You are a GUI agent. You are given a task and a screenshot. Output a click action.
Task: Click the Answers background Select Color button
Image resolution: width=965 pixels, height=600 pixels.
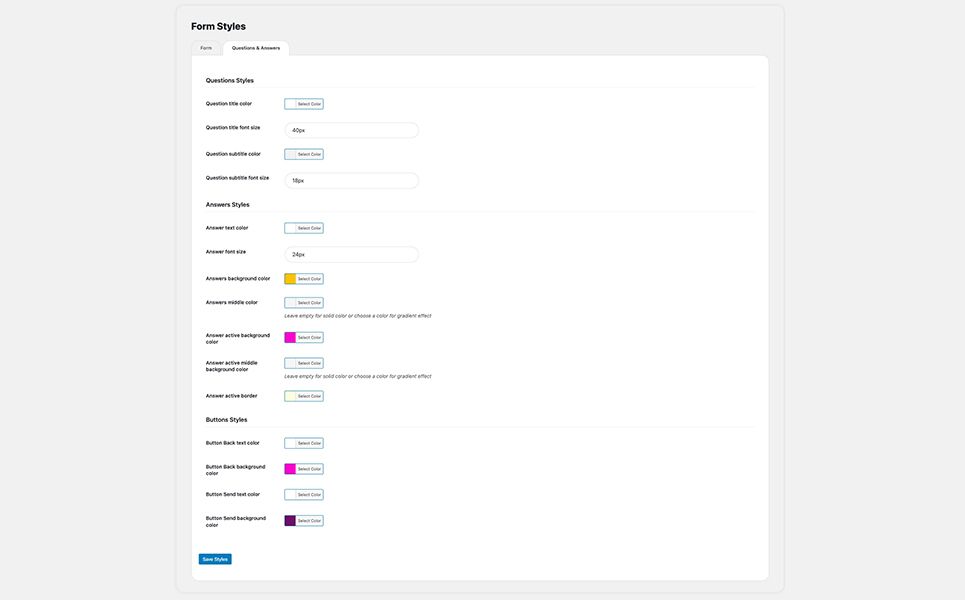click(x=309, y=279)
